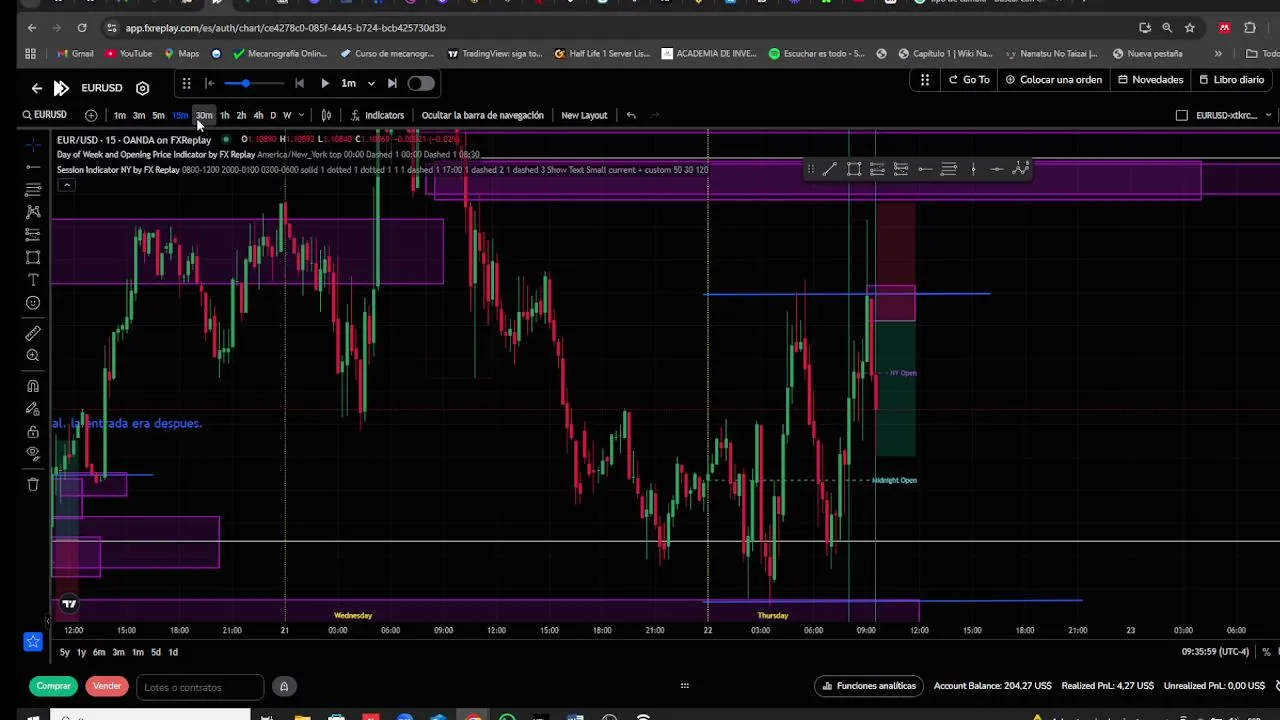This screenshot has width=1280, height=720.
Task: Activate the zoom-in tool
Action: [x=33, y=356]
